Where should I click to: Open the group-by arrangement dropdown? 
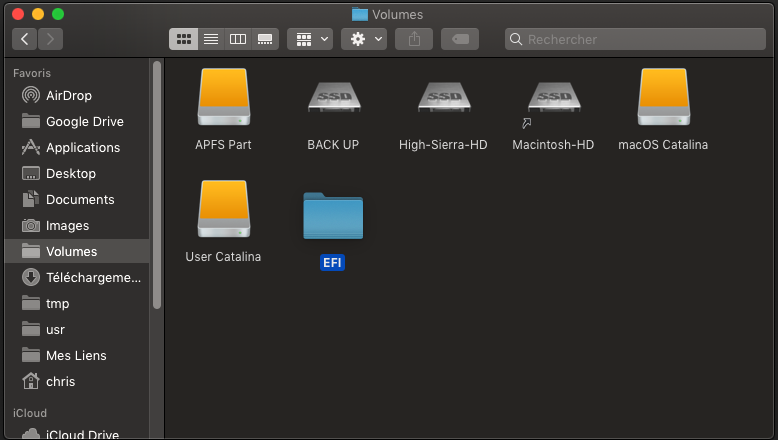tap(310, 39)
